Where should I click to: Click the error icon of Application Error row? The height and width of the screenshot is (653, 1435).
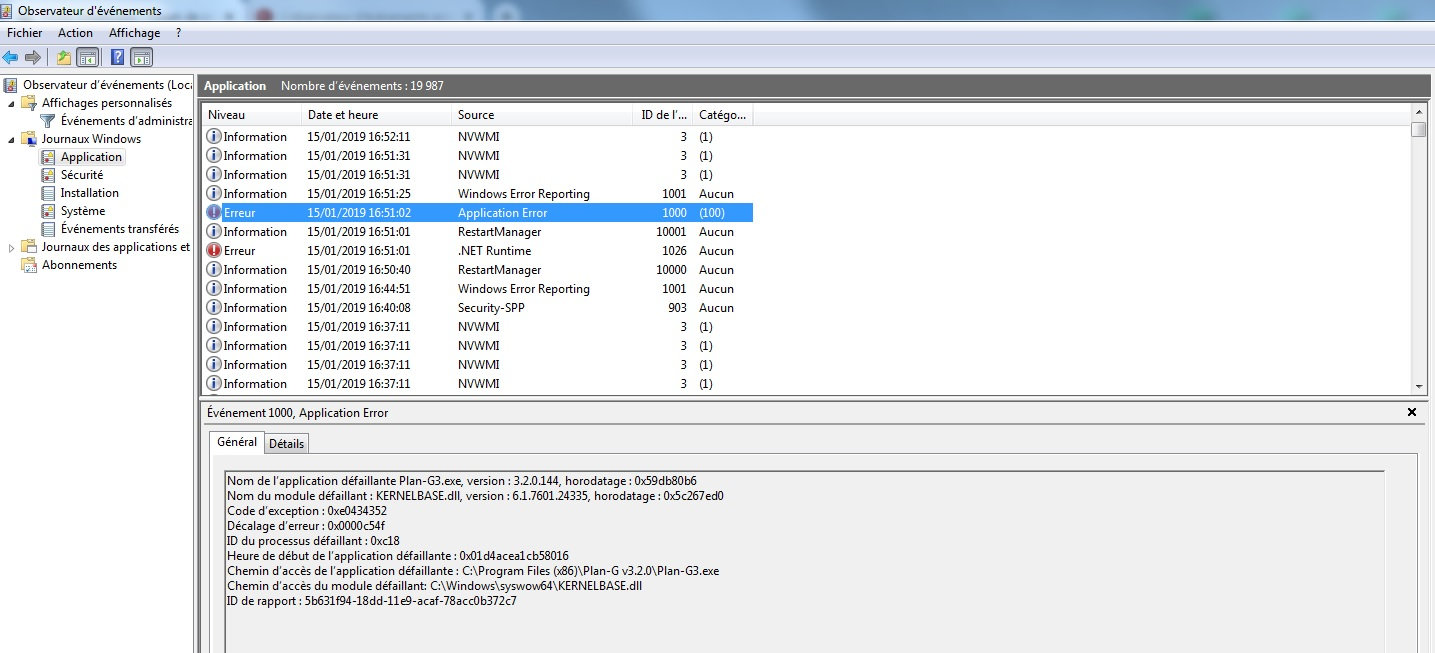point(214,213)
